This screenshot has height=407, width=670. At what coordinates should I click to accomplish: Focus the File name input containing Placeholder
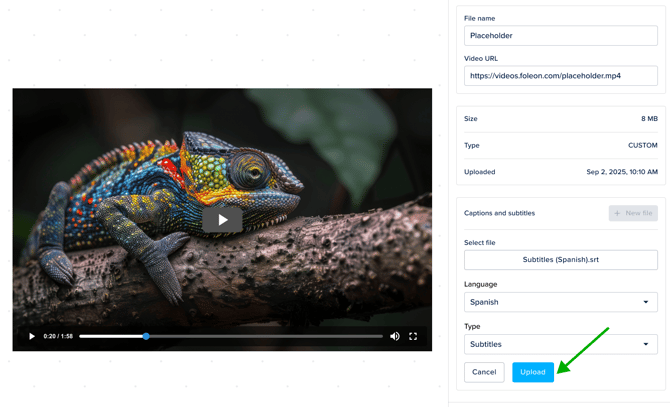[x=560, y=36]
